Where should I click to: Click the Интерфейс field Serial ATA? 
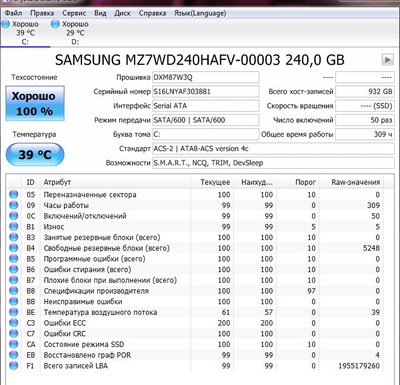(206, 106)
